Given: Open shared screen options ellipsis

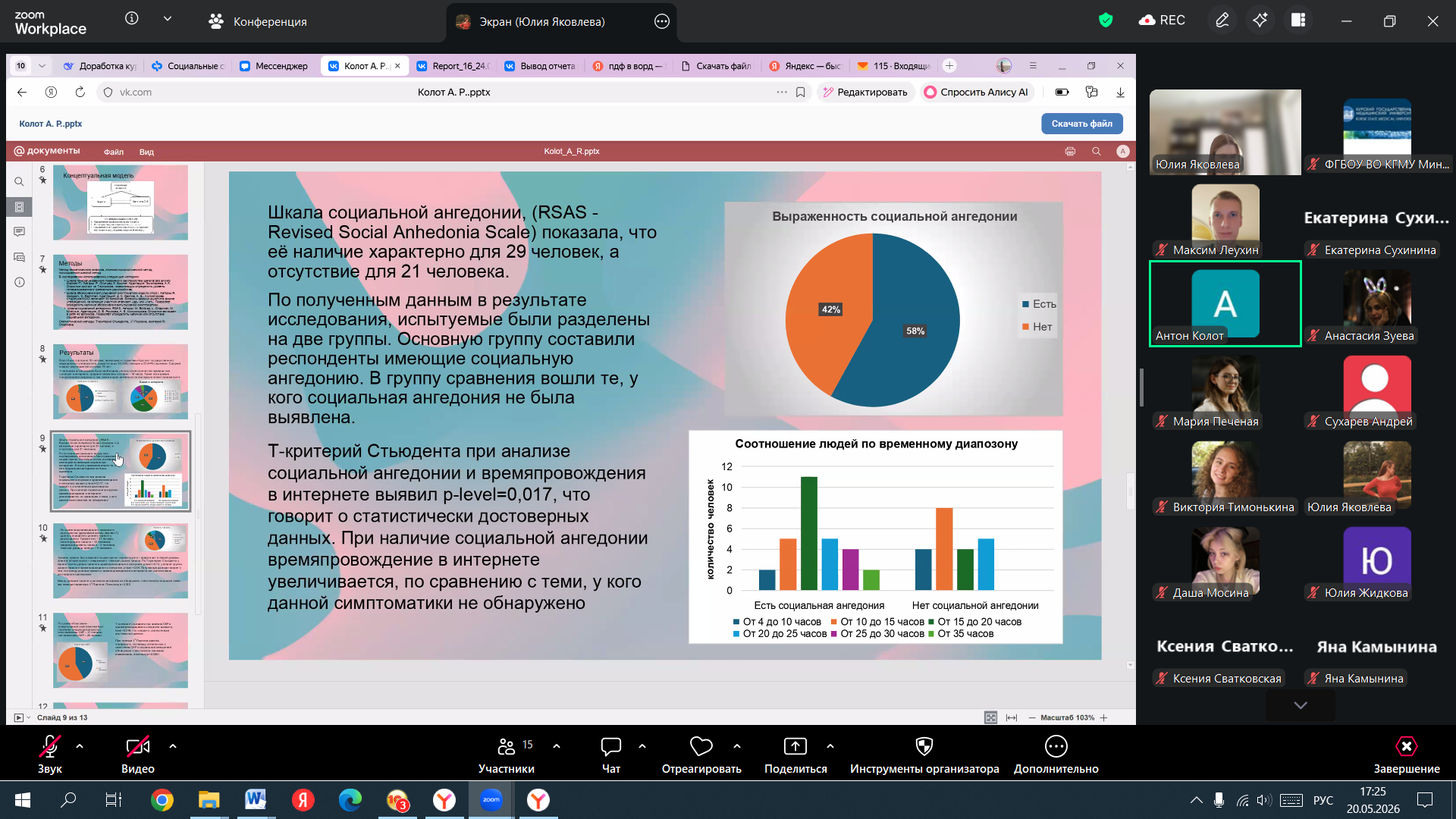Looking at the screenshot, I should pyautogui.click(x=662, y=21).
